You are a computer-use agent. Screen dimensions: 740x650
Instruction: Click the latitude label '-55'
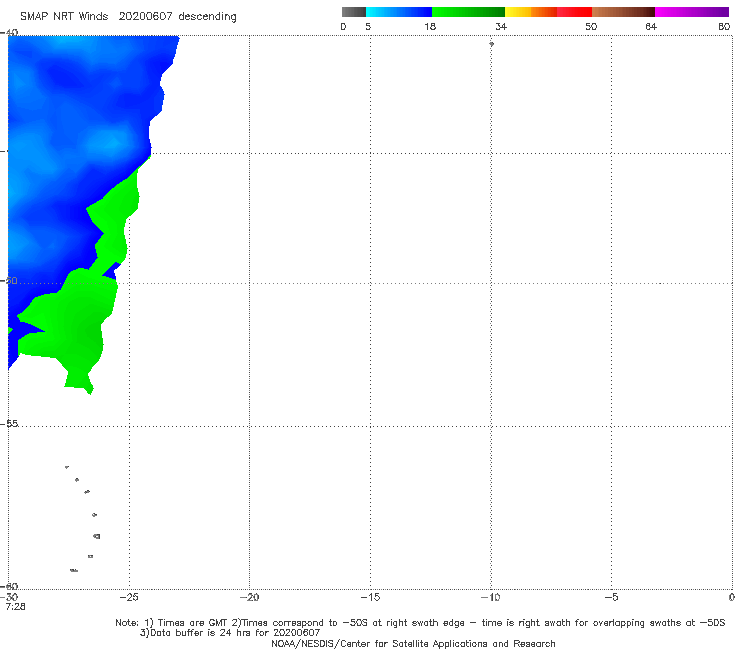pos(9,424)
